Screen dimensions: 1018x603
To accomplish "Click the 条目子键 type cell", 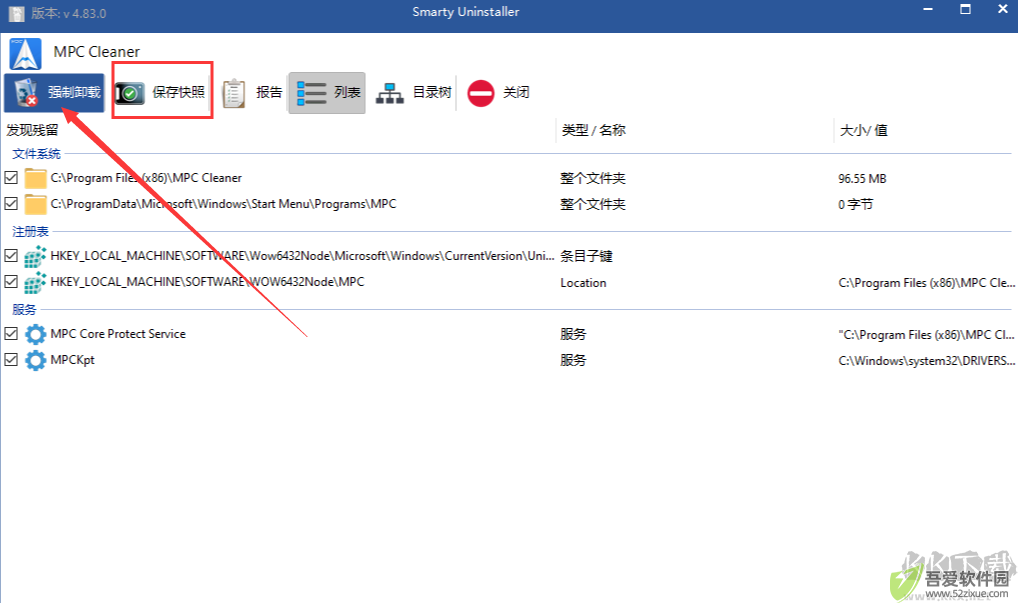I will tap(586, 256).
